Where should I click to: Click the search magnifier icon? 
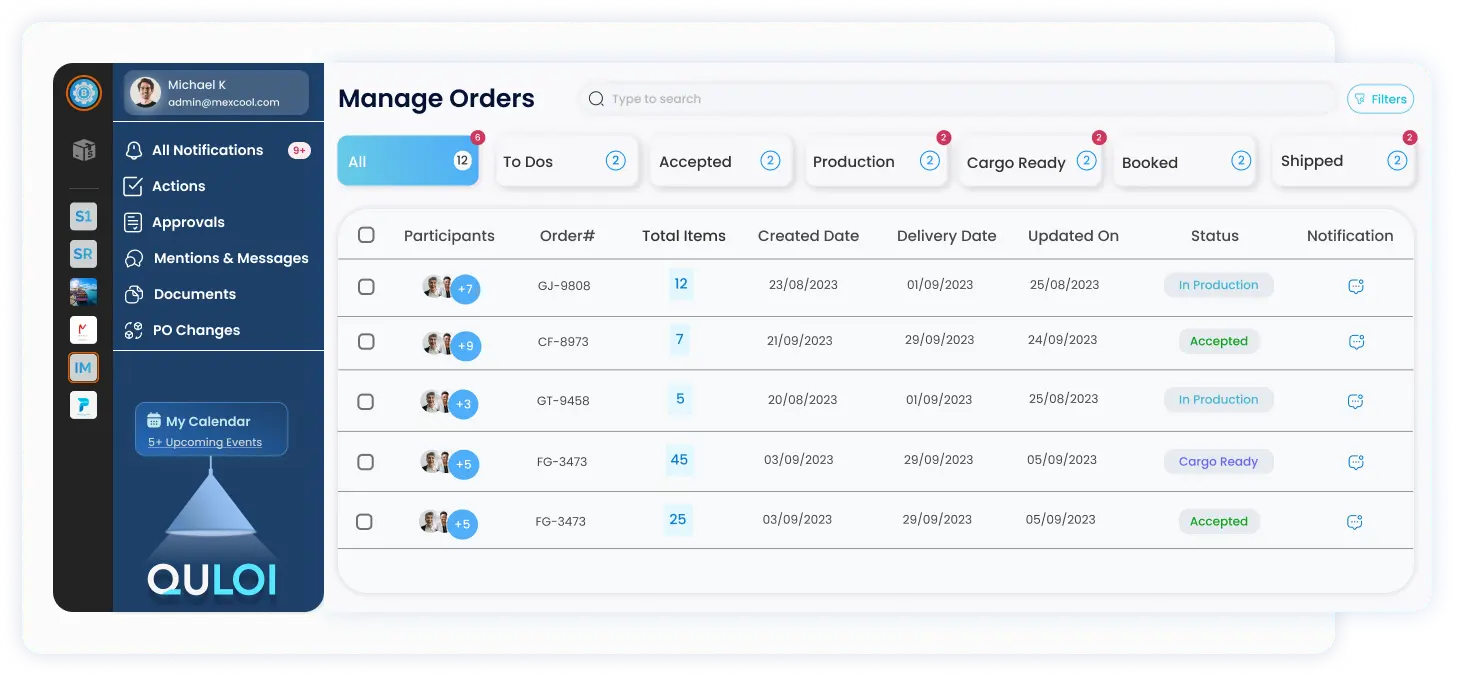(596, 99)
